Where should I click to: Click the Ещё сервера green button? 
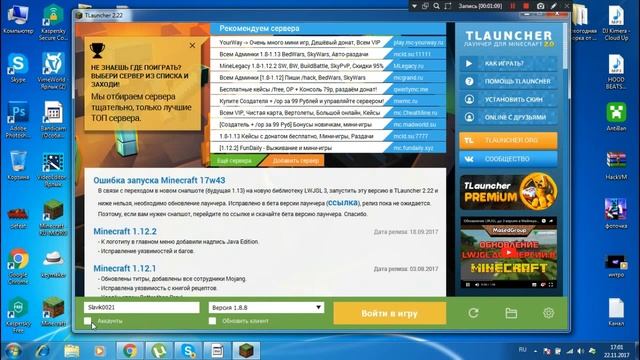pos(234,161)
